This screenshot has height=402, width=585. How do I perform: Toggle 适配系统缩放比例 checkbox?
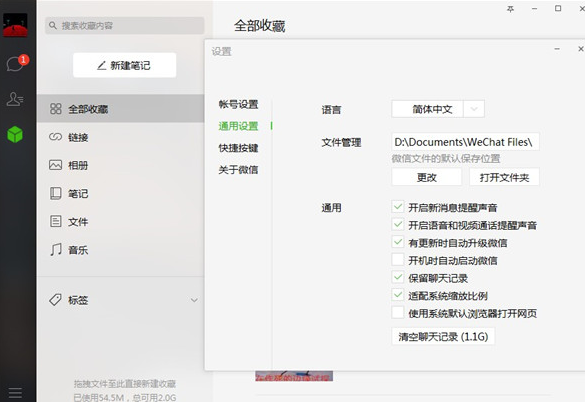click(398, 295)
